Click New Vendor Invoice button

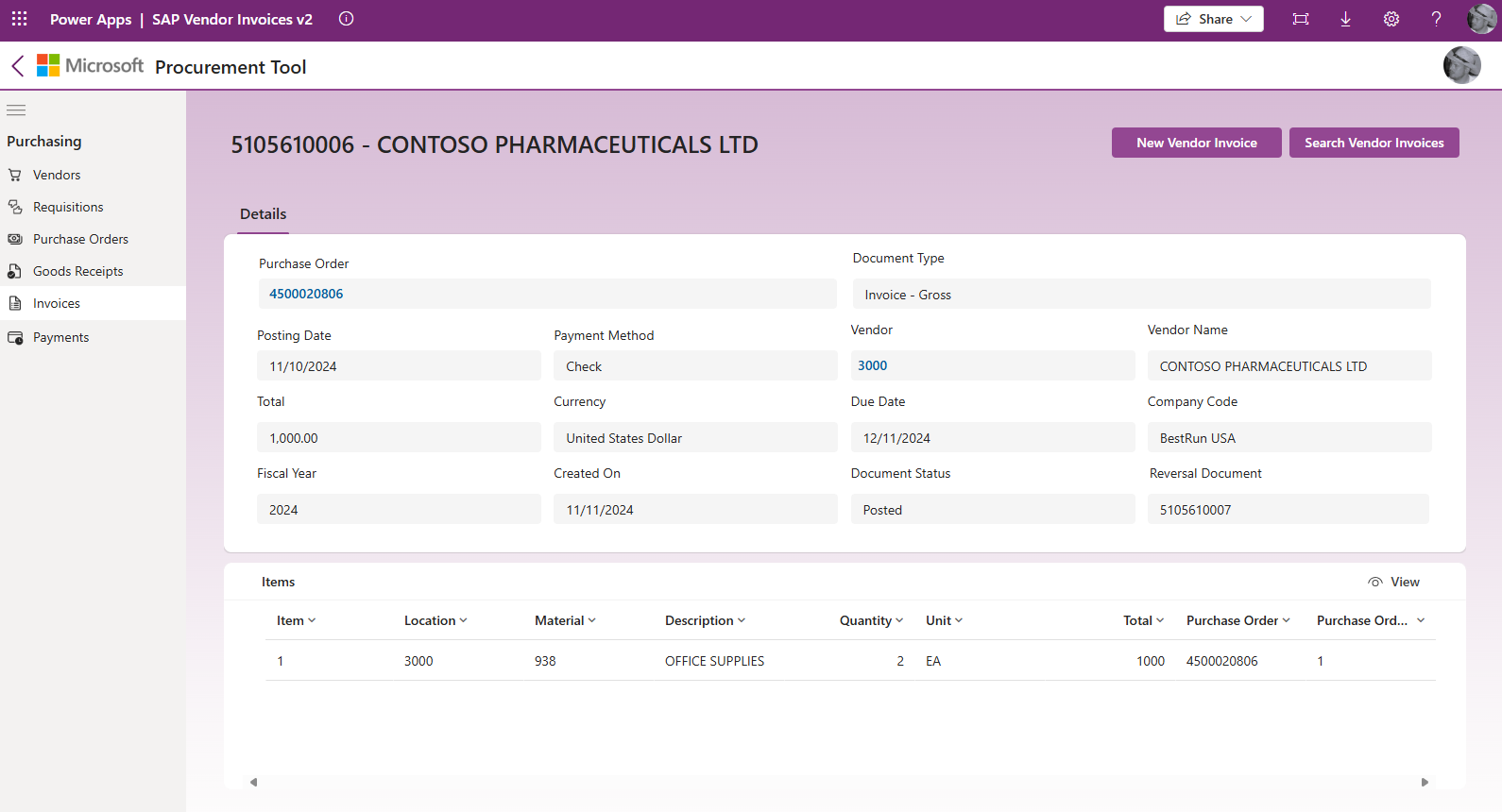[1197, 143]
